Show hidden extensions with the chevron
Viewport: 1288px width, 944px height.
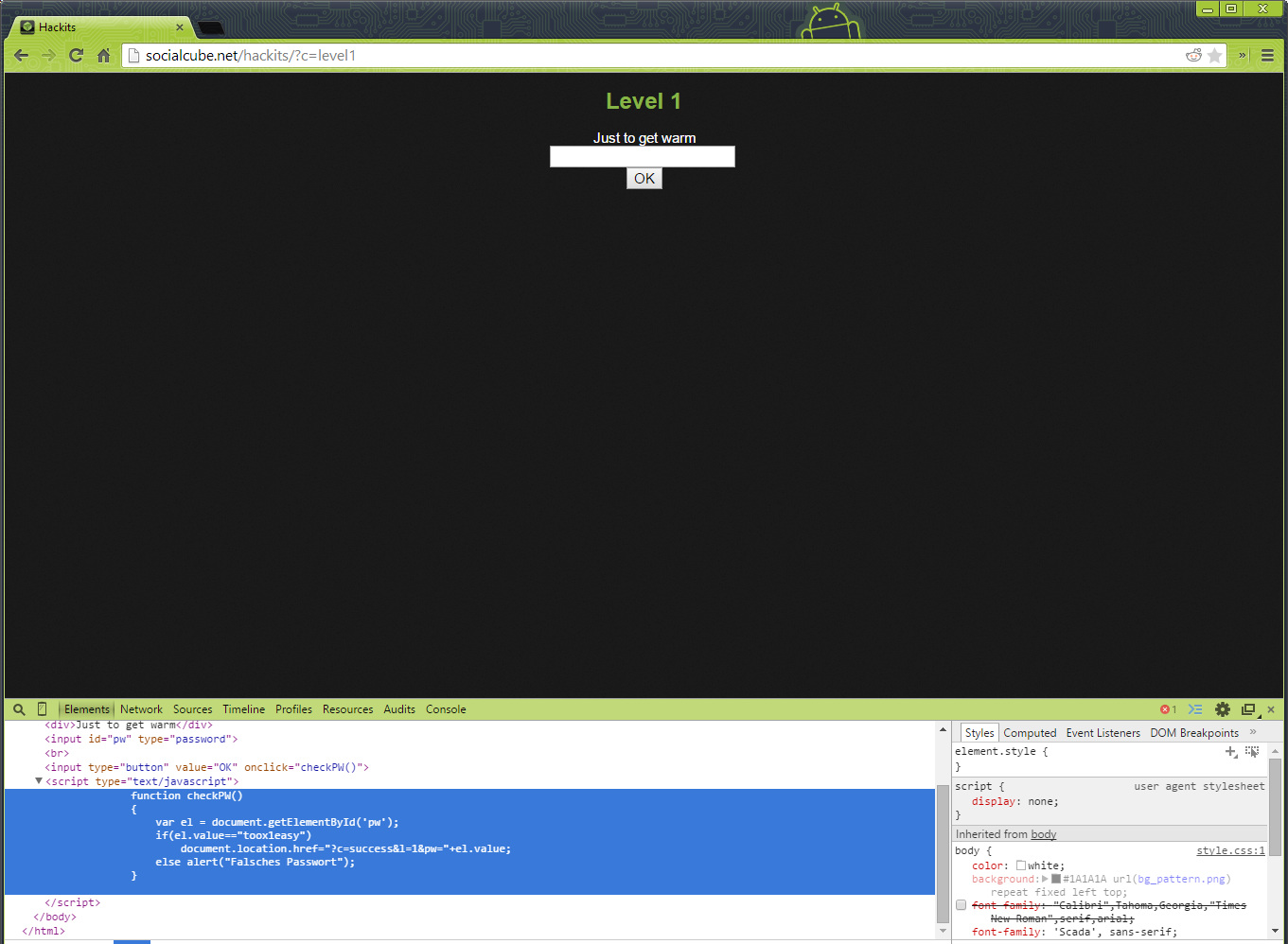[x=1243, y=56]
